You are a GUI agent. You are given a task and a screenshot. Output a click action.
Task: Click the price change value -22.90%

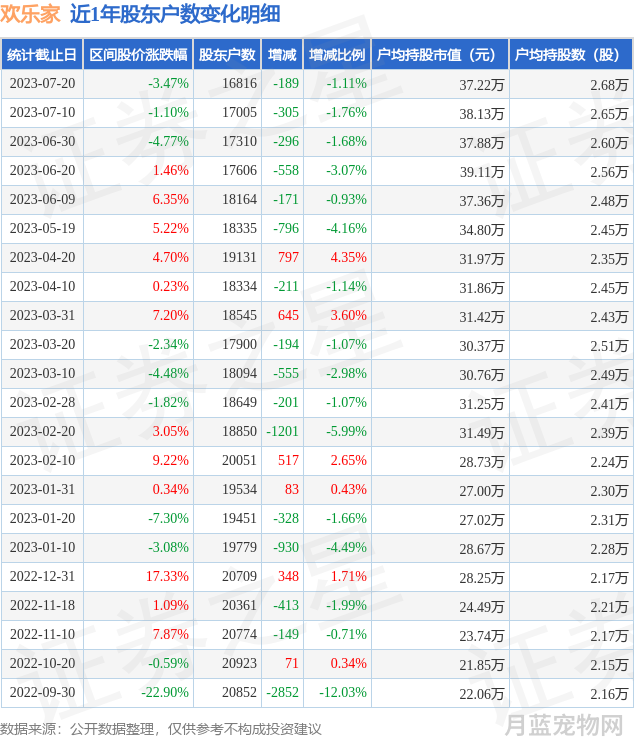pos(165,692)
